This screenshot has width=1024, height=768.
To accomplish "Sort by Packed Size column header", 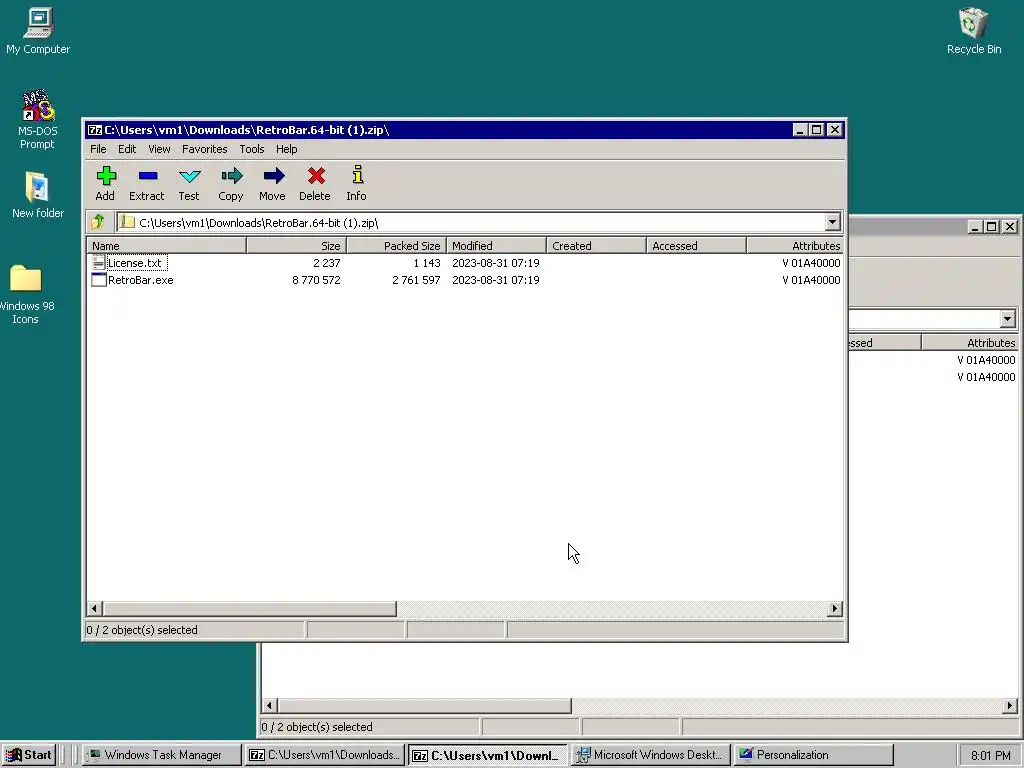I will [x=396, y=246].
